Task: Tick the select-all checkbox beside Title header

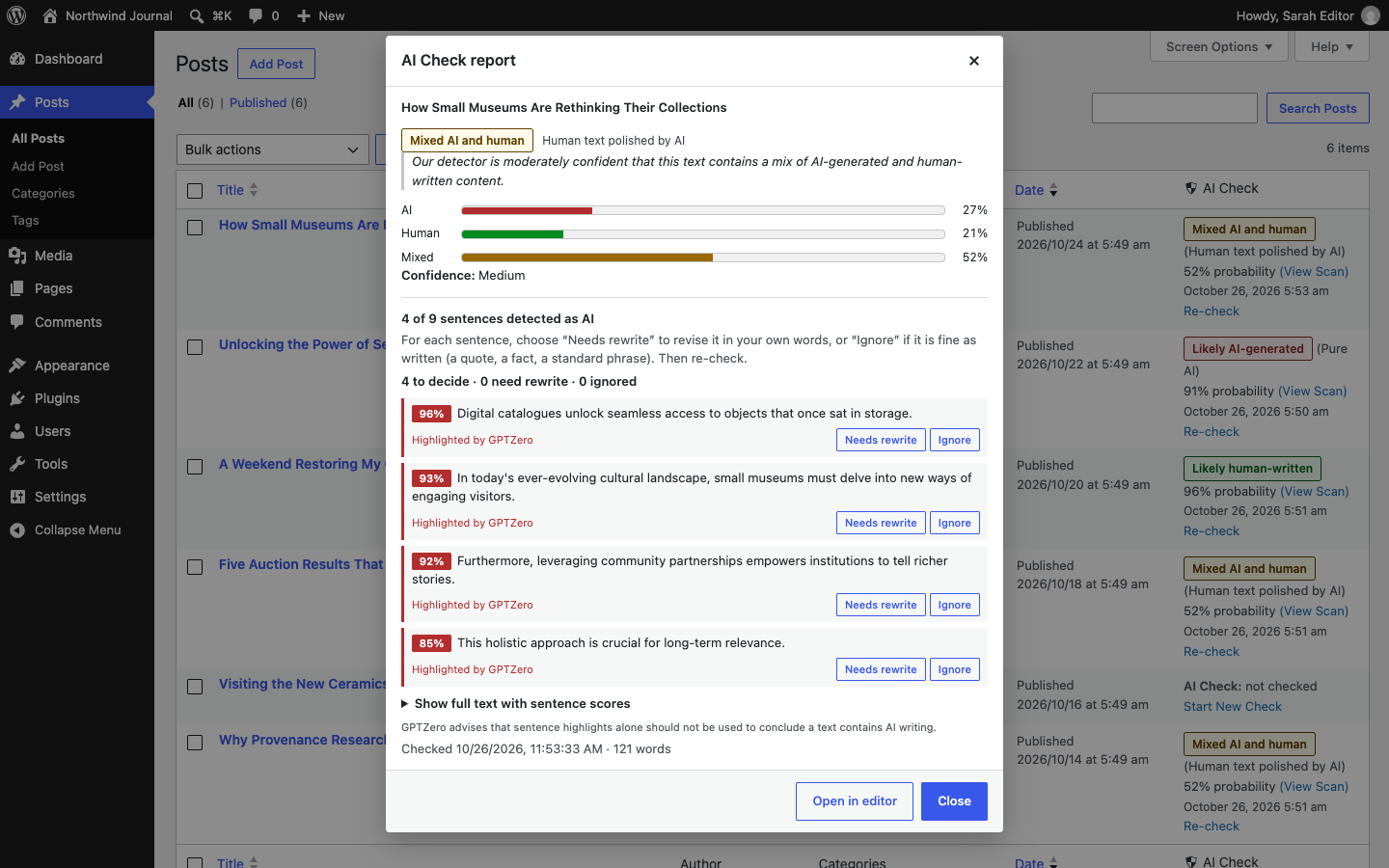Action: (195, 191)
